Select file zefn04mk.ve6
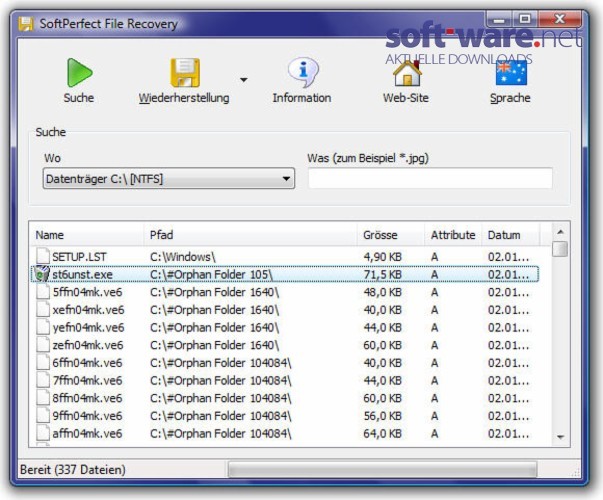603x500 pixels. 285,345
